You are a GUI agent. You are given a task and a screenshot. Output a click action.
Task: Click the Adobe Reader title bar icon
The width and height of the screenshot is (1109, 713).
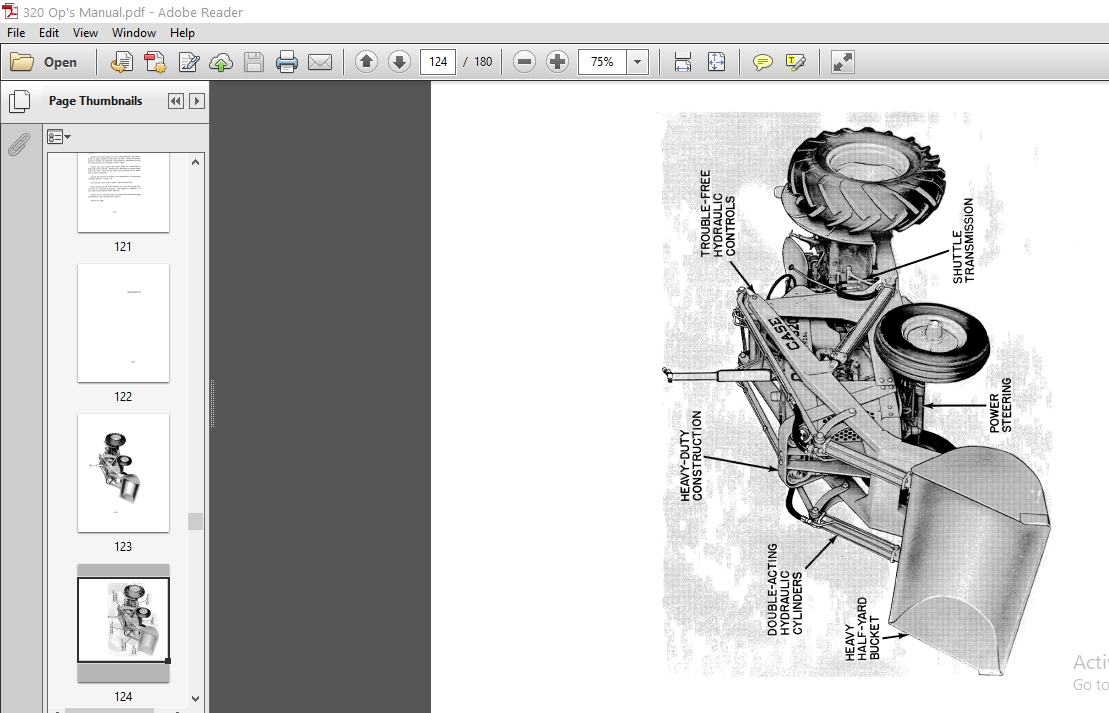coord(10,11)
